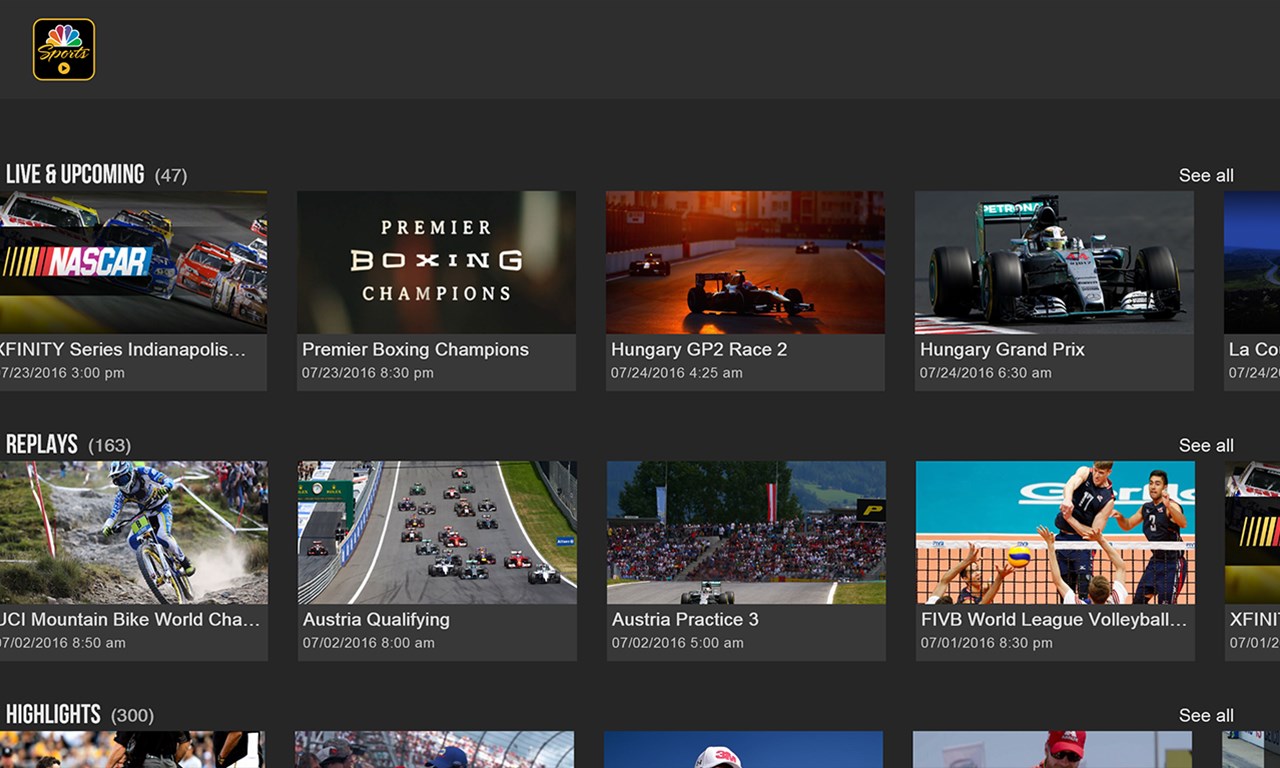
Task: Open the Hungary GP2 Race 2 event
Action: coord(744,261)
